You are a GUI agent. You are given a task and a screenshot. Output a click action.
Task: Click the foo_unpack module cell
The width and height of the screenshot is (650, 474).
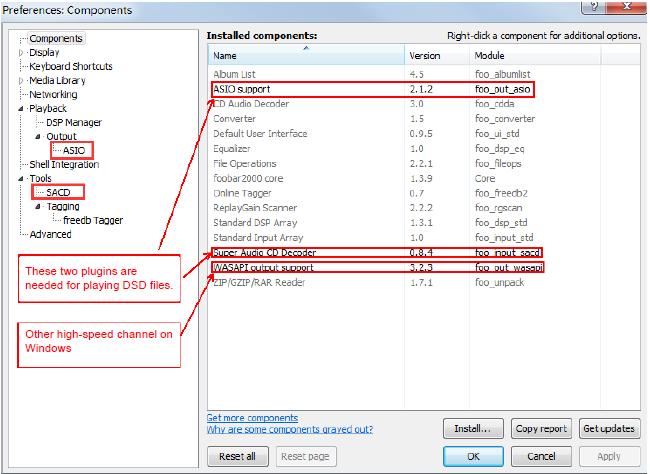point(500,283)
